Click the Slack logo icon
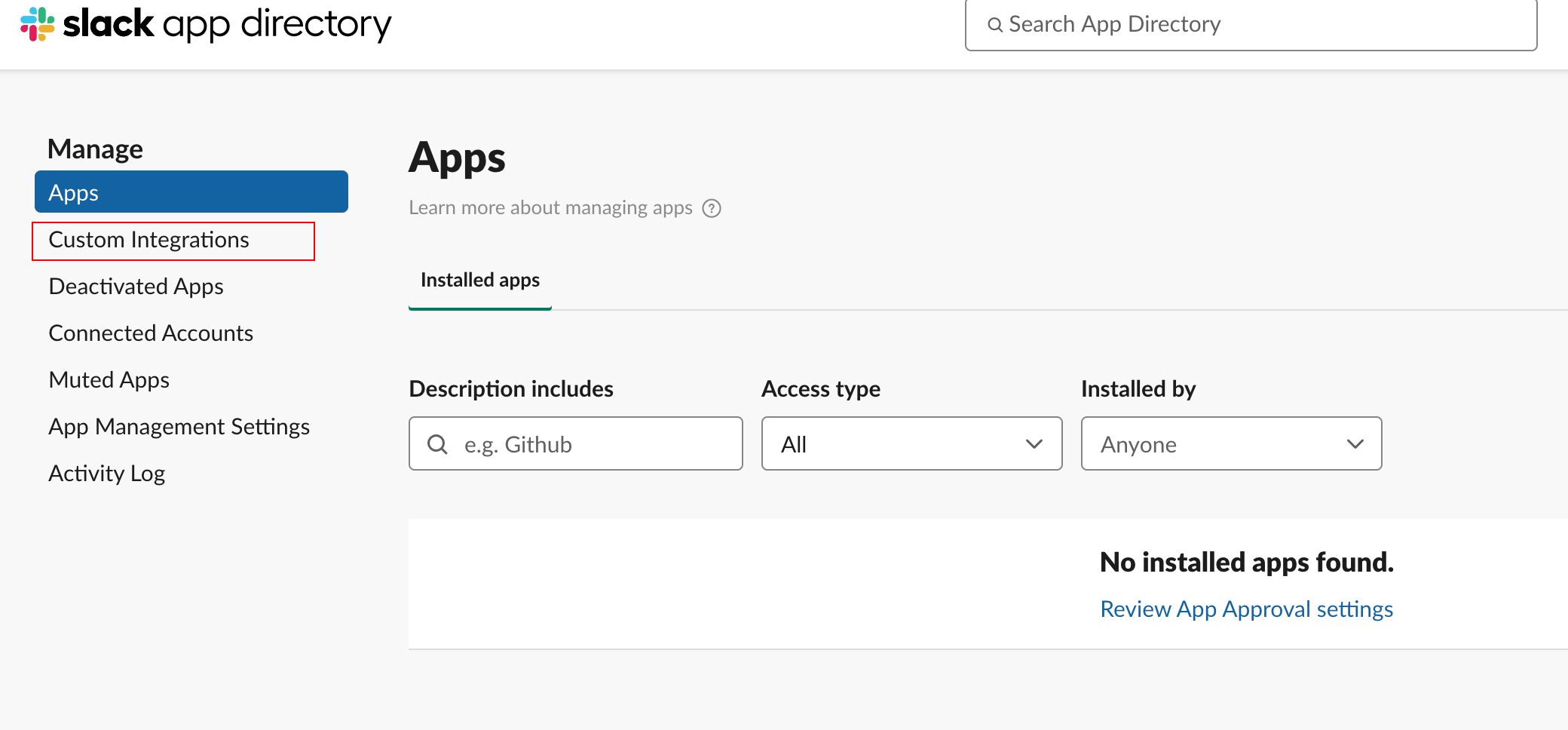Viewport: 1568px width, 730px height. point(37,23)
